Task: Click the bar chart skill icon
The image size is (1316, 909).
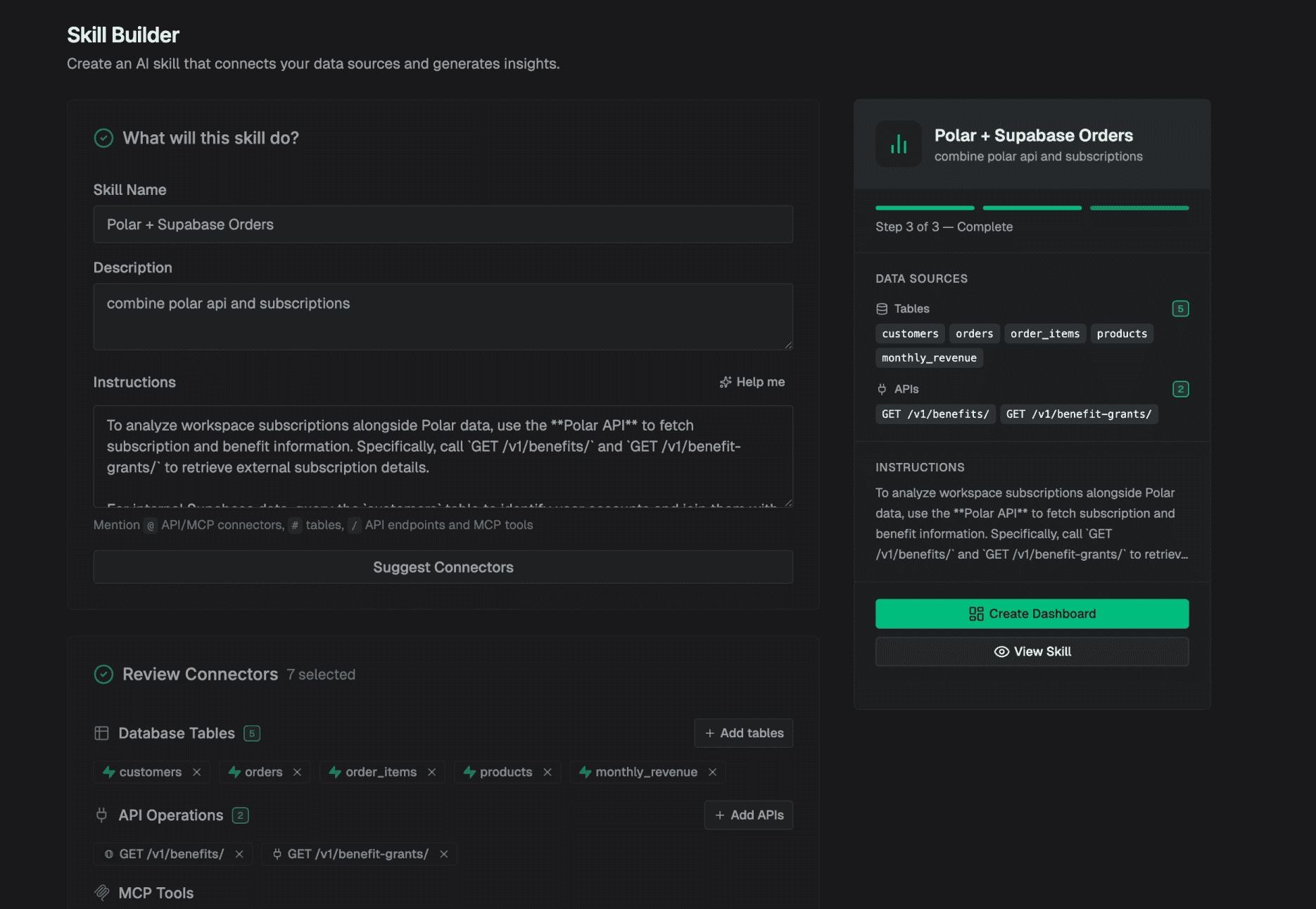Action: [899, 144]
